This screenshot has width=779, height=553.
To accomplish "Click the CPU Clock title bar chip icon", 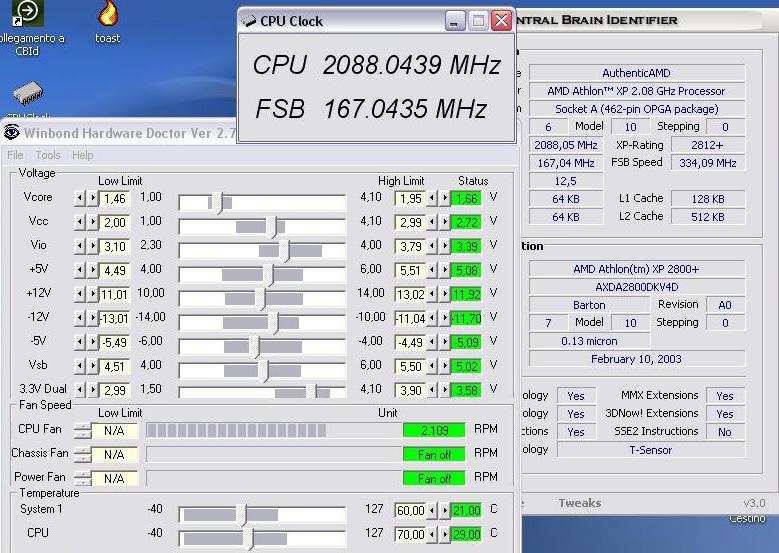I will [x=248, y=21].
